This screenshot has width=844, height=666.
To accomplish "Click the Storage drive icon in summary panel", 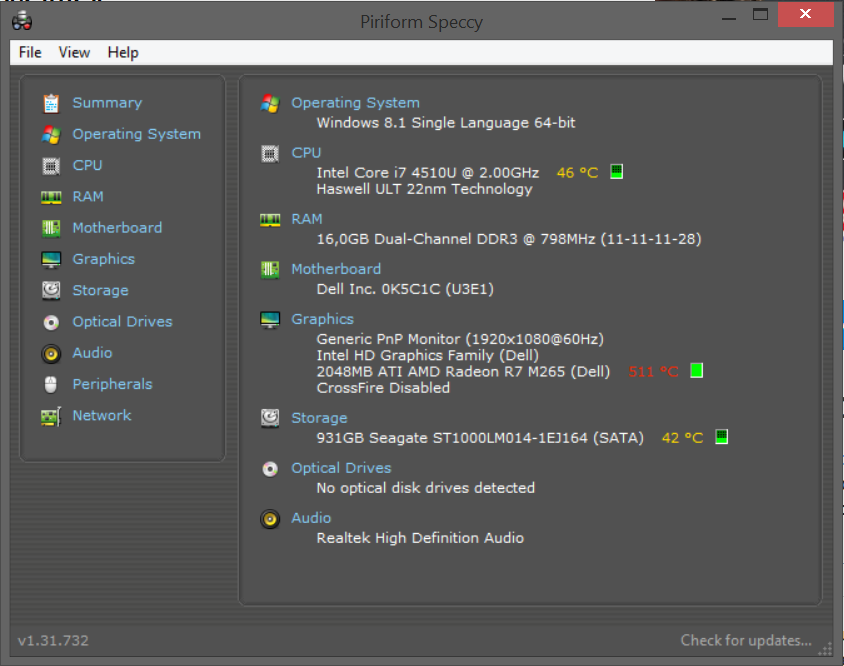I will (270, 418).
